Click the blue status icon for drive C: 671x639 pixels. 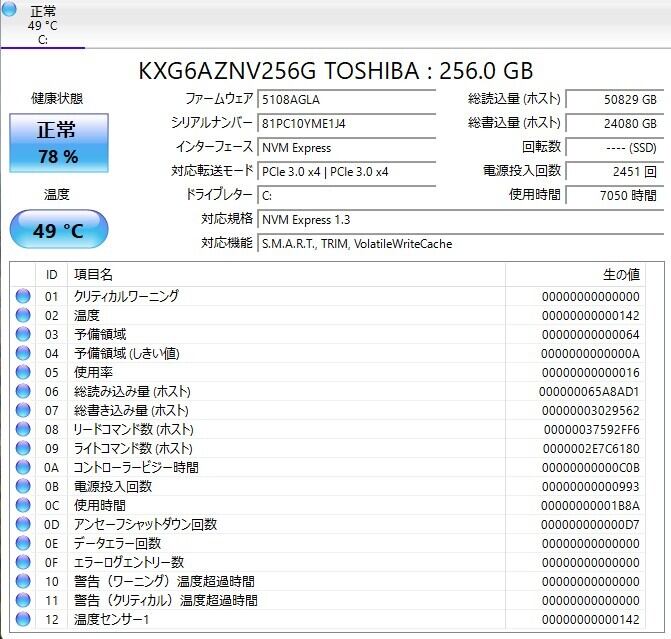click(9, 9)
